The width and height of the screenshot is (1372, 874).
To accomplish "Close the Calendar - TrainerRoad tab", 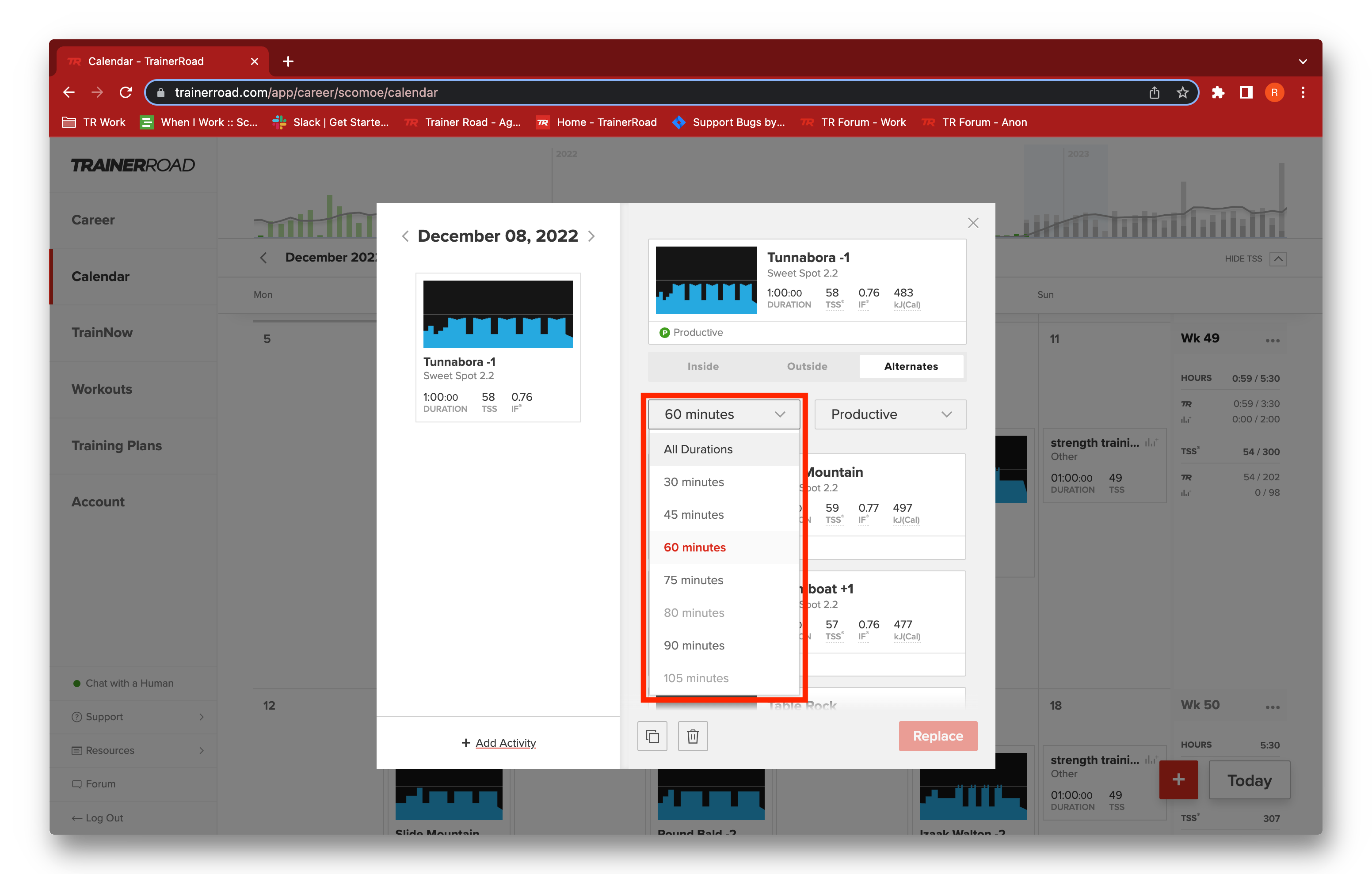I will tap(255, 61).
